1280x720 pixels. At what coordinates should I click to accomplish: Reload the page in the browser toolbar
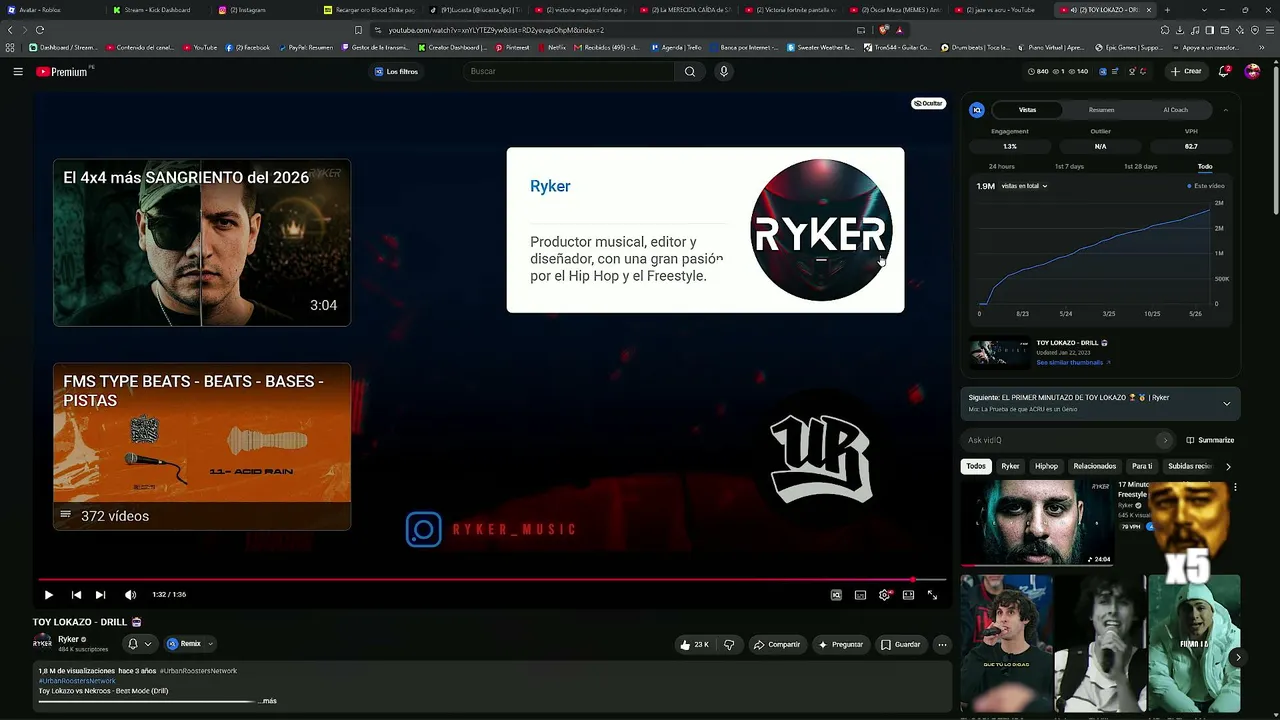click(40, 30)
